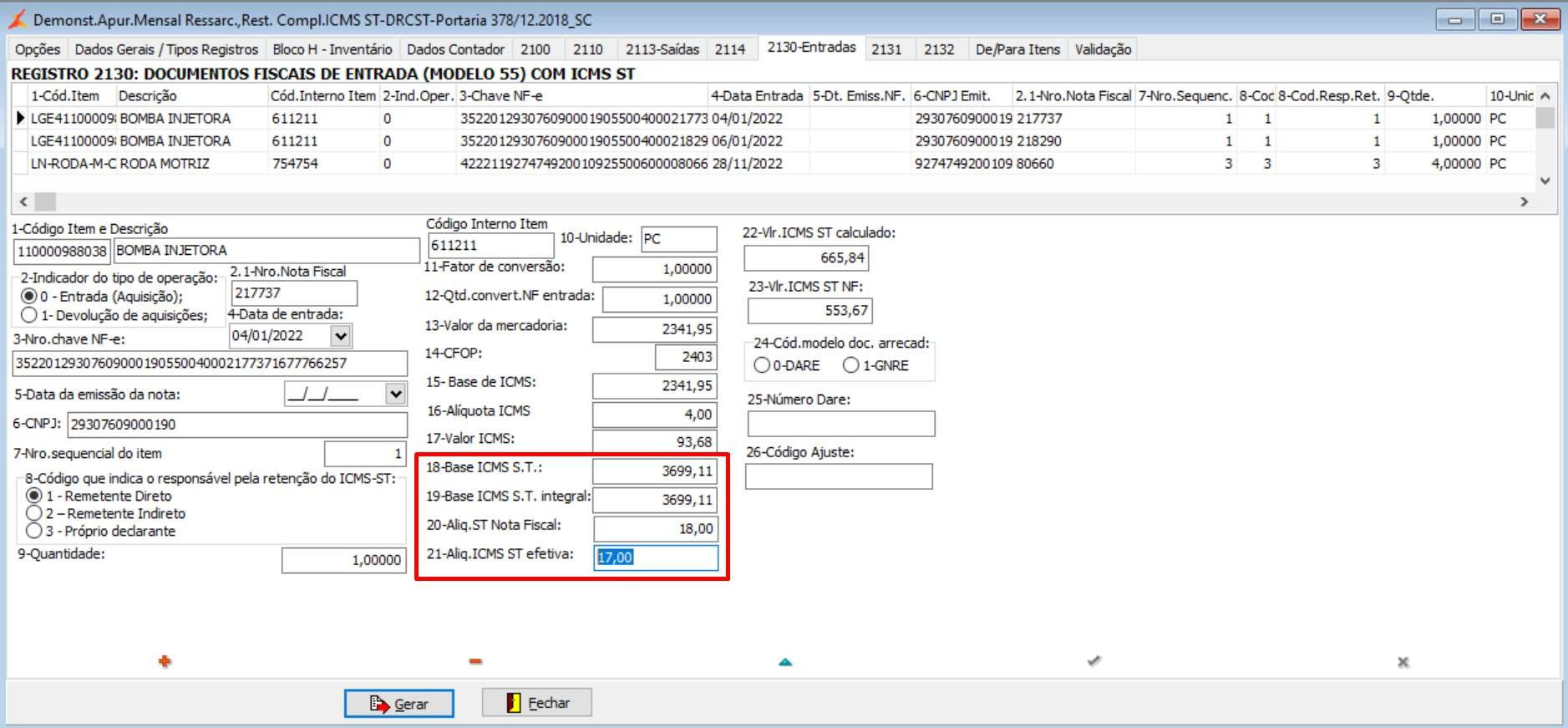Click the Unidade field containing PC

pyautogui.click(x=679, y=239)
